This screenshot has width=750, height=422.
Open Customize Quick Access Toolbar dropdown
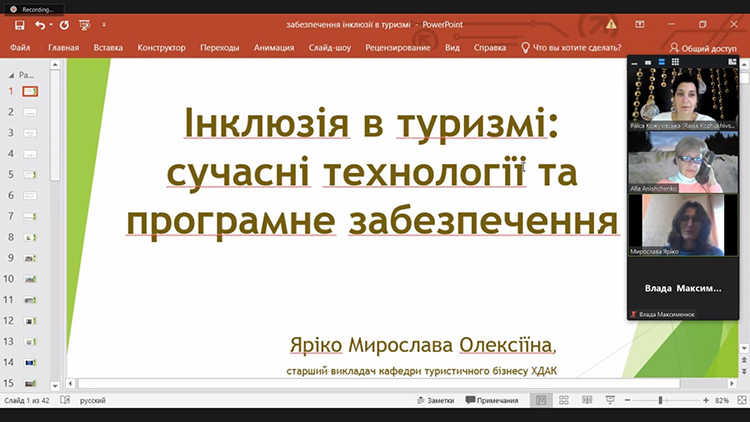point(104,24)
